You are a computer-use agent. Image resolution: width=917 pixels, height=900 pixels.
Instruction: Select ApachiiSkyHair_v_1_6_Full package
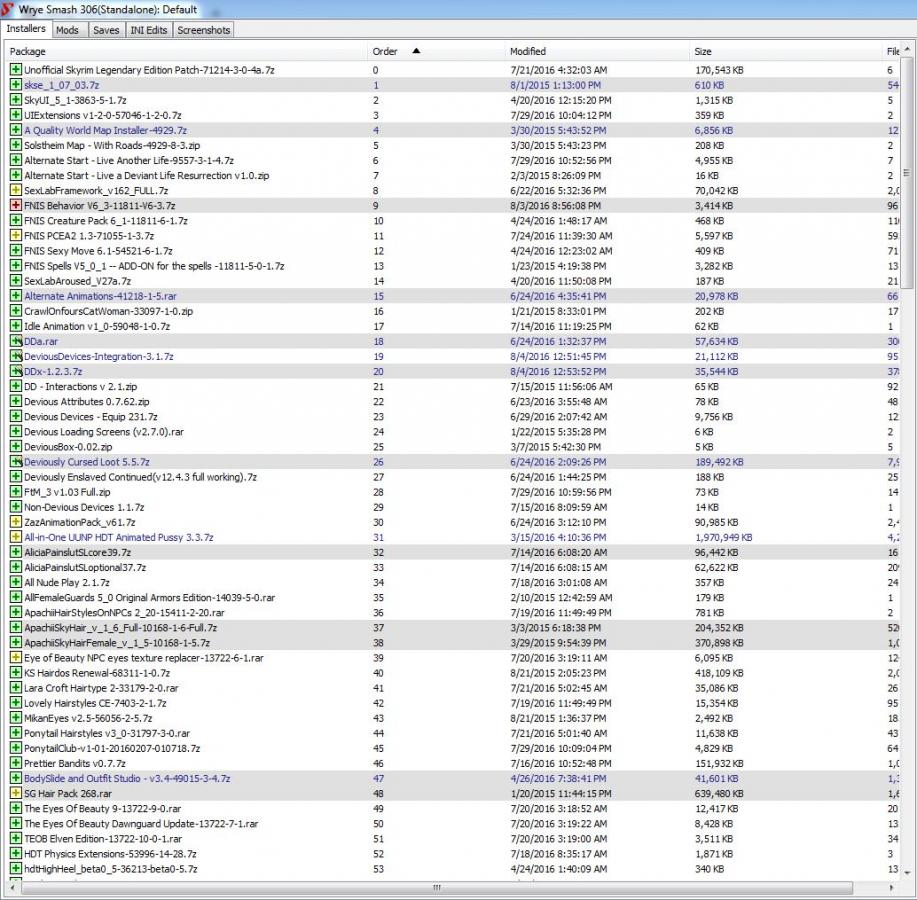454,627
